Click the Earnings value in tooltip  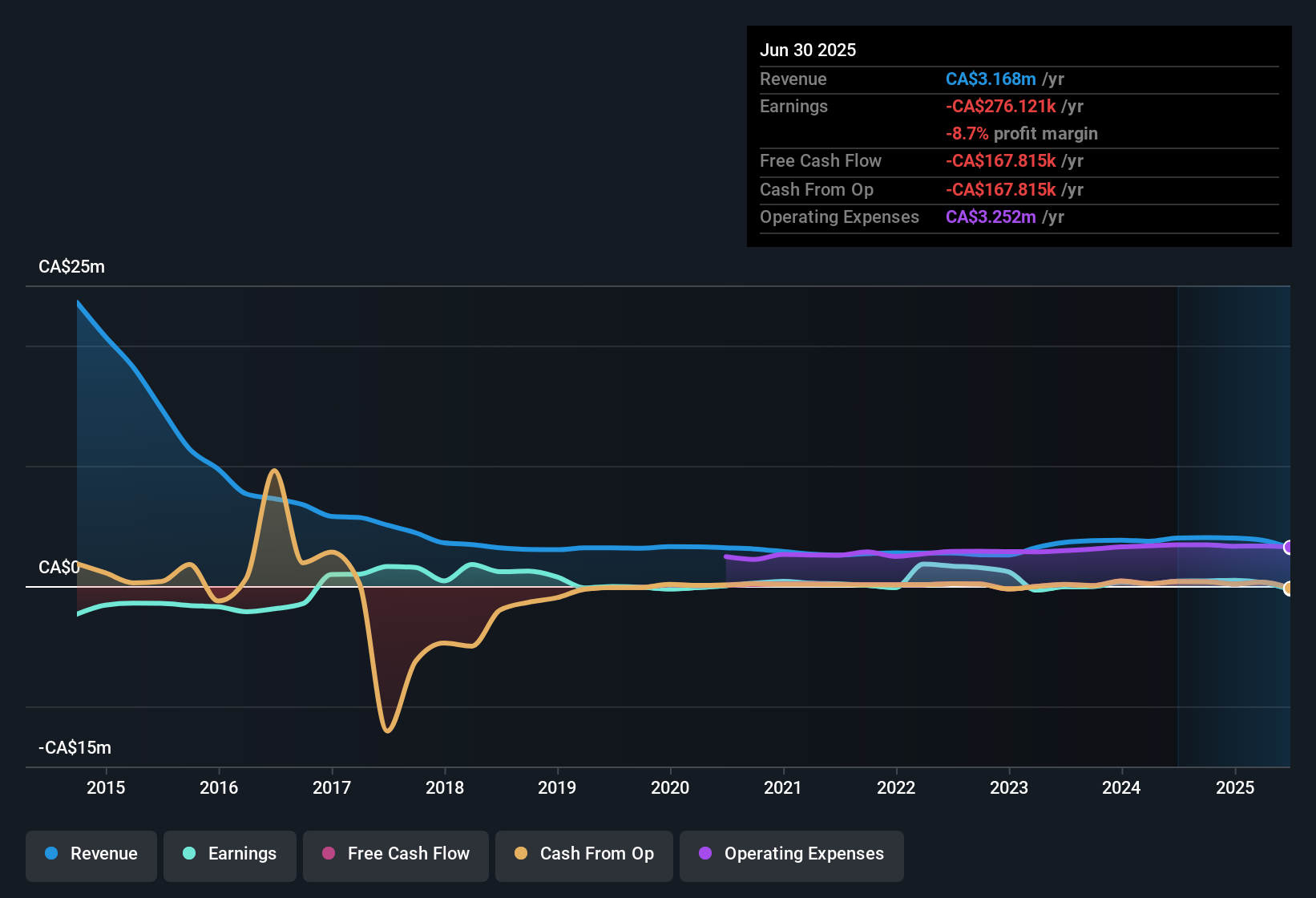coord(1001,107)
